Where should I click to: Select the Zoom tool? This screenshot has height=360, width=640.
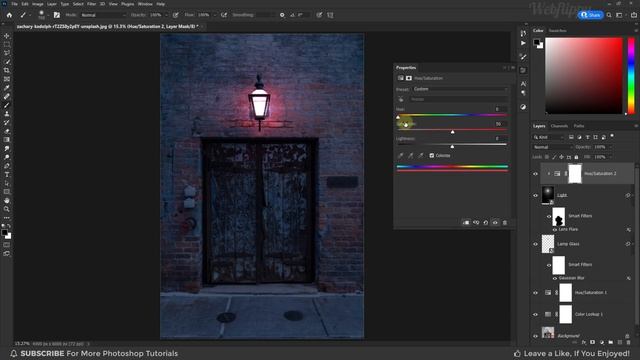(7, 209)
